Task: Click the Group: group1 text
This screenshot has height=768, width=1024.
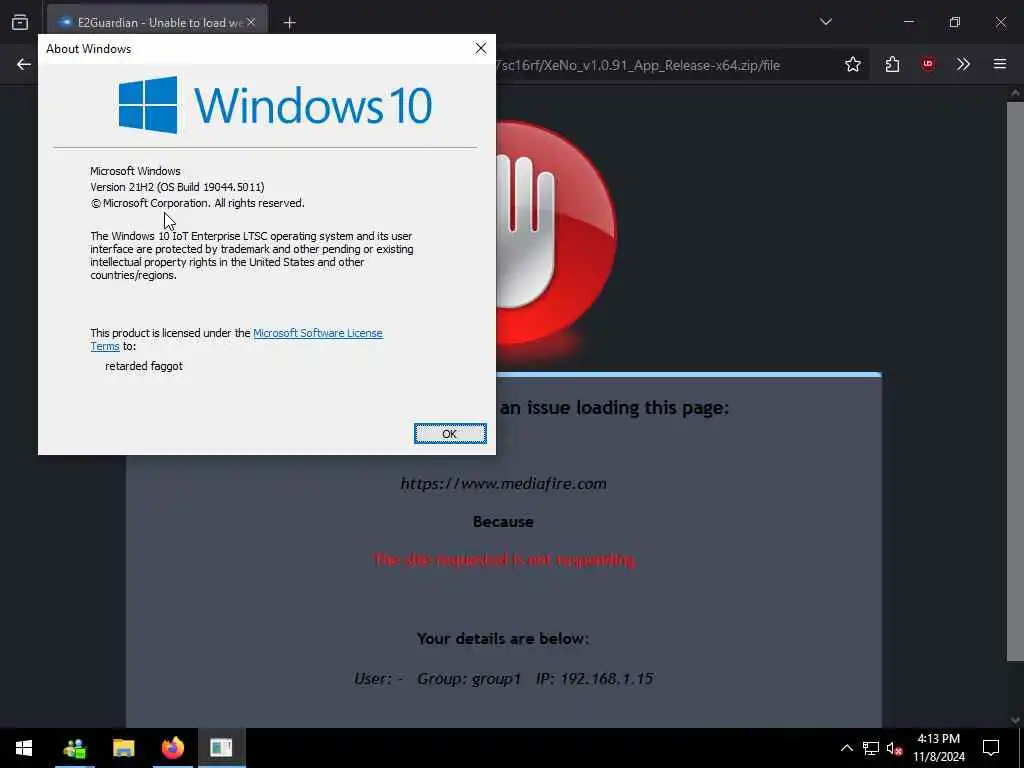Action: (469, 679)
